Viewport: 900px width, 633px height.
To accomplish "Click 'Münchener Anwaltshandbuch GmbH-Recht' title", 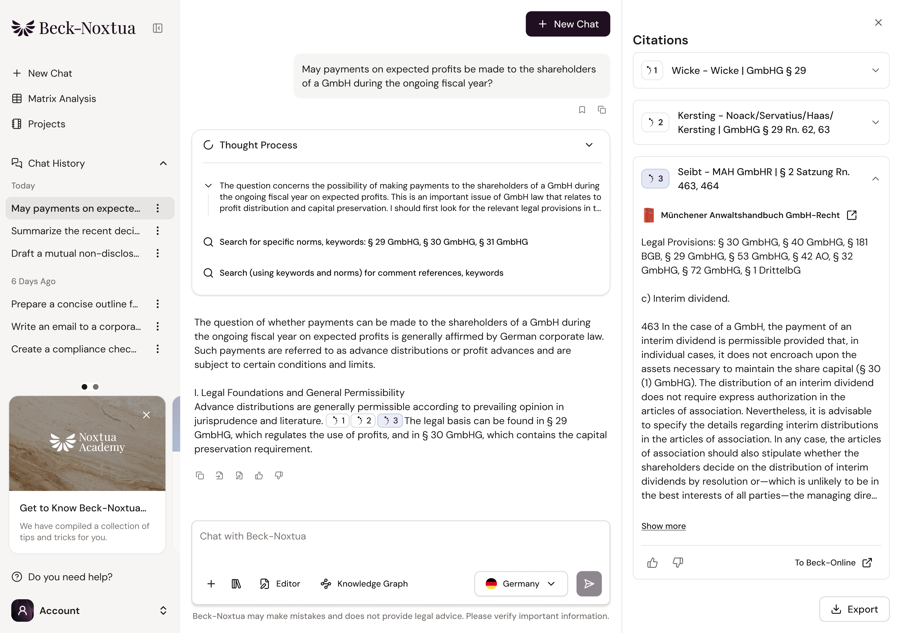I will pos(750,215).
